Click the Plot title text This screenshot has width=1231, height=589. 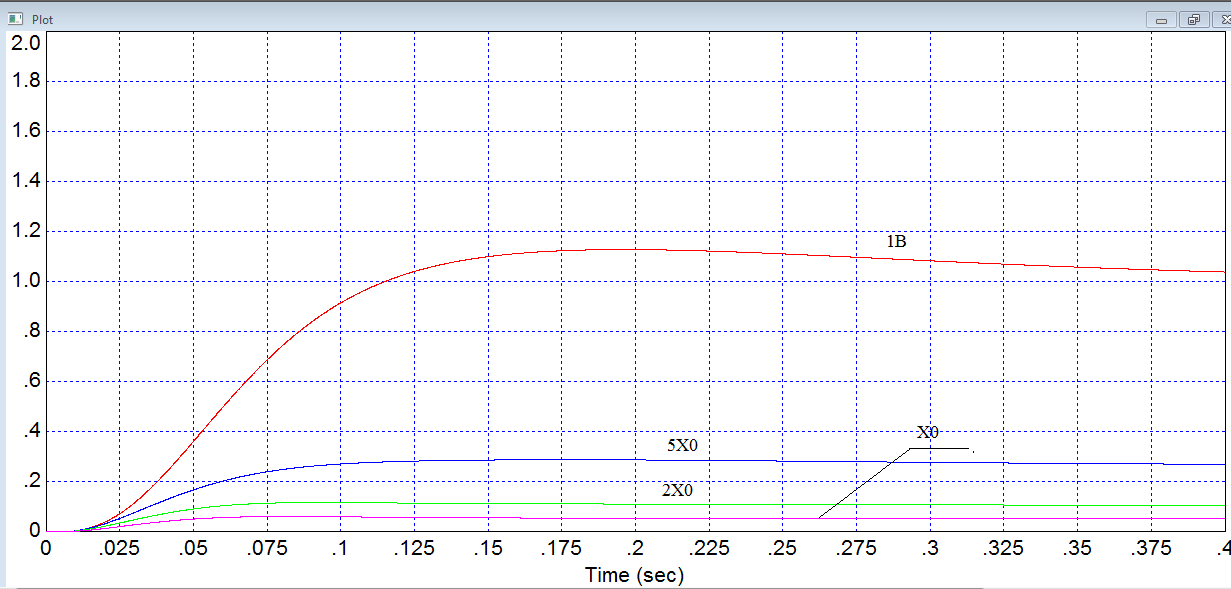coord(43,19)
